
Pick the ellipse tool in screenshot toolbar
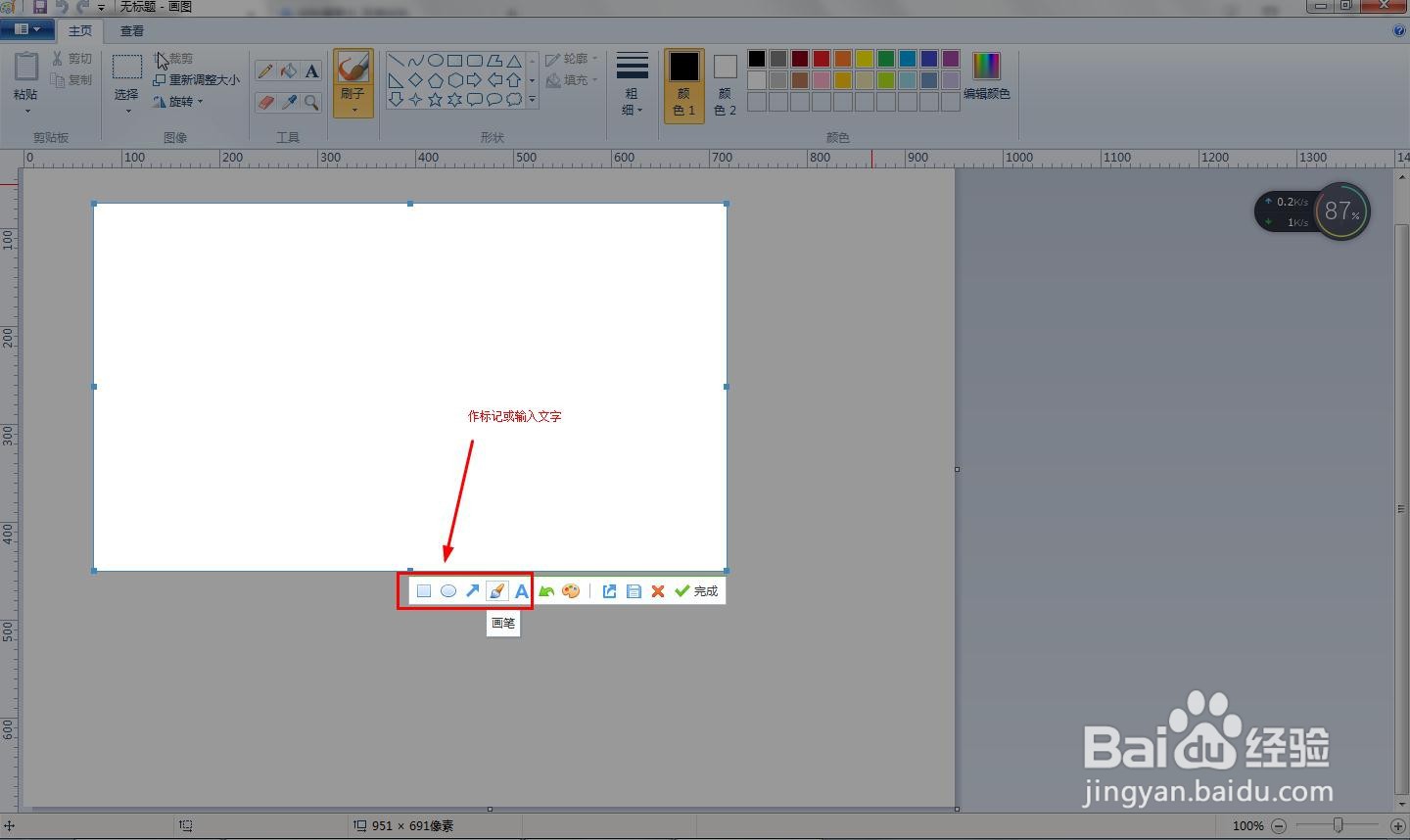tap(448, 591)
